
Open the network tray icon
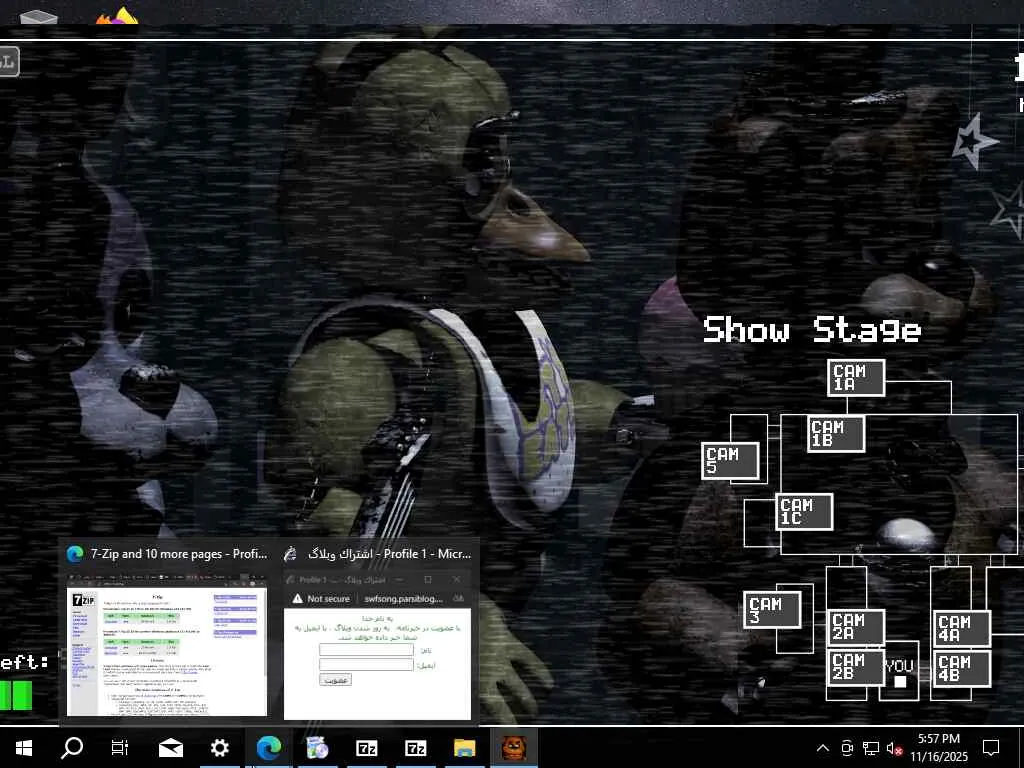[871, 748]
